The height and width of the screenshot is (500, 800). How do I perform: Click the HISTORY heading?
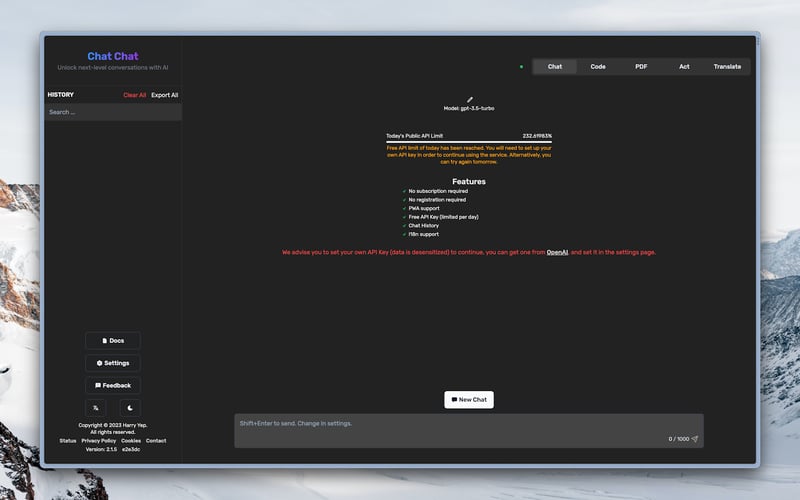[61, 94]
